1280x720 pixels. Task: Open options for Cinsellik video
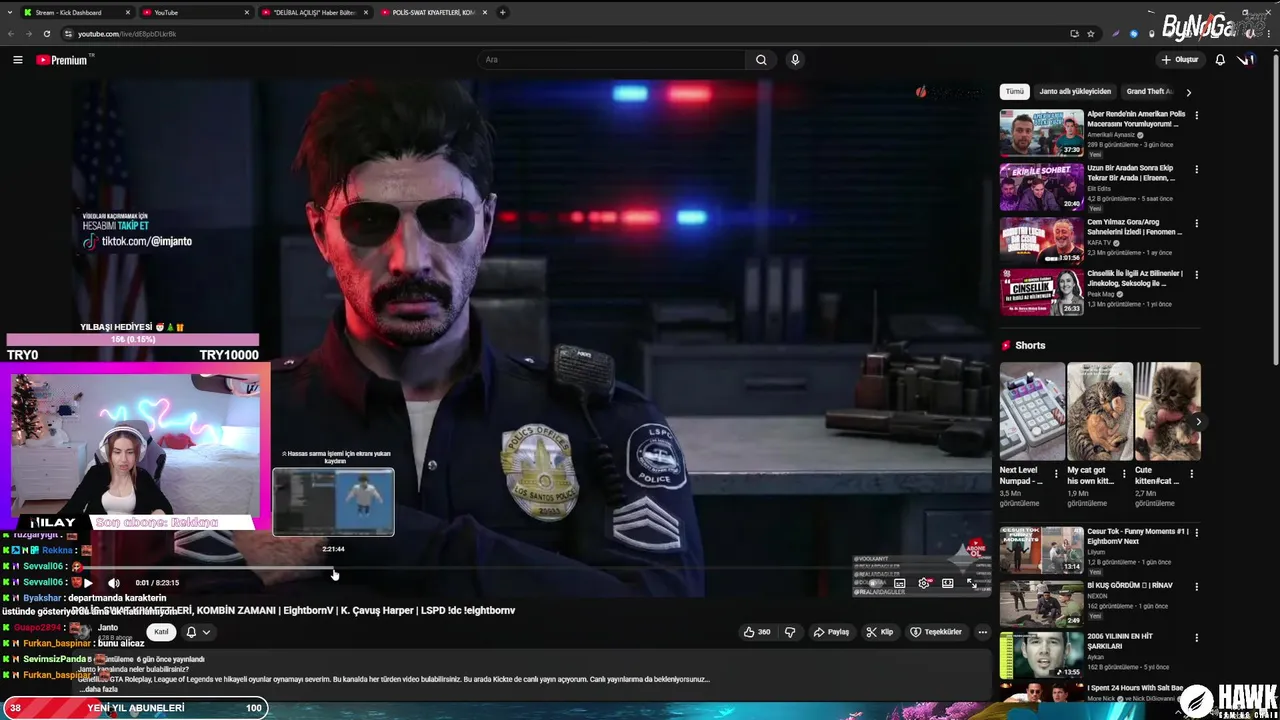tap(1196, 275)
